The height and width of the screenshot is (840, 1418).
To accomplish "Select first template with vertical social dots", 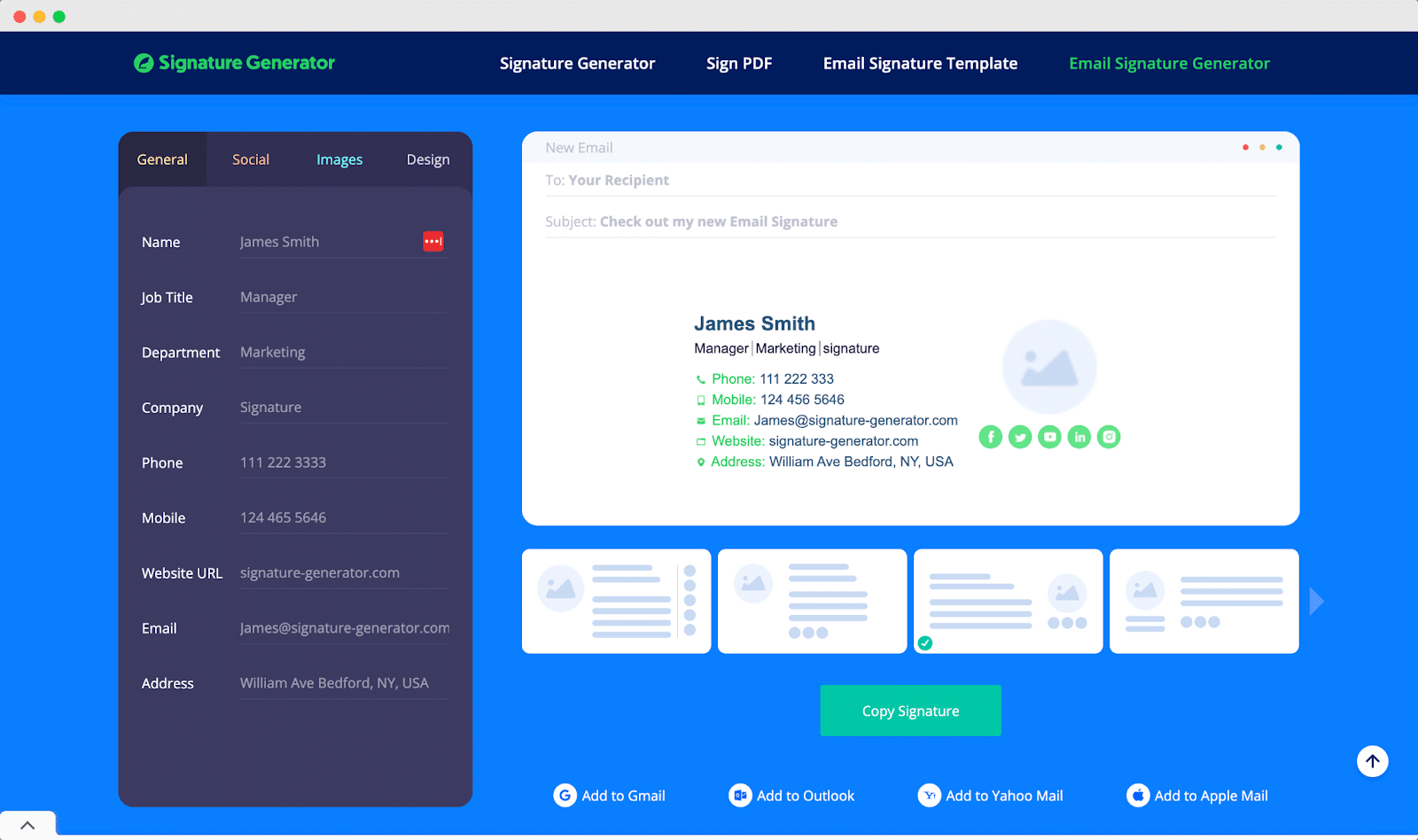I will [616, 602].
